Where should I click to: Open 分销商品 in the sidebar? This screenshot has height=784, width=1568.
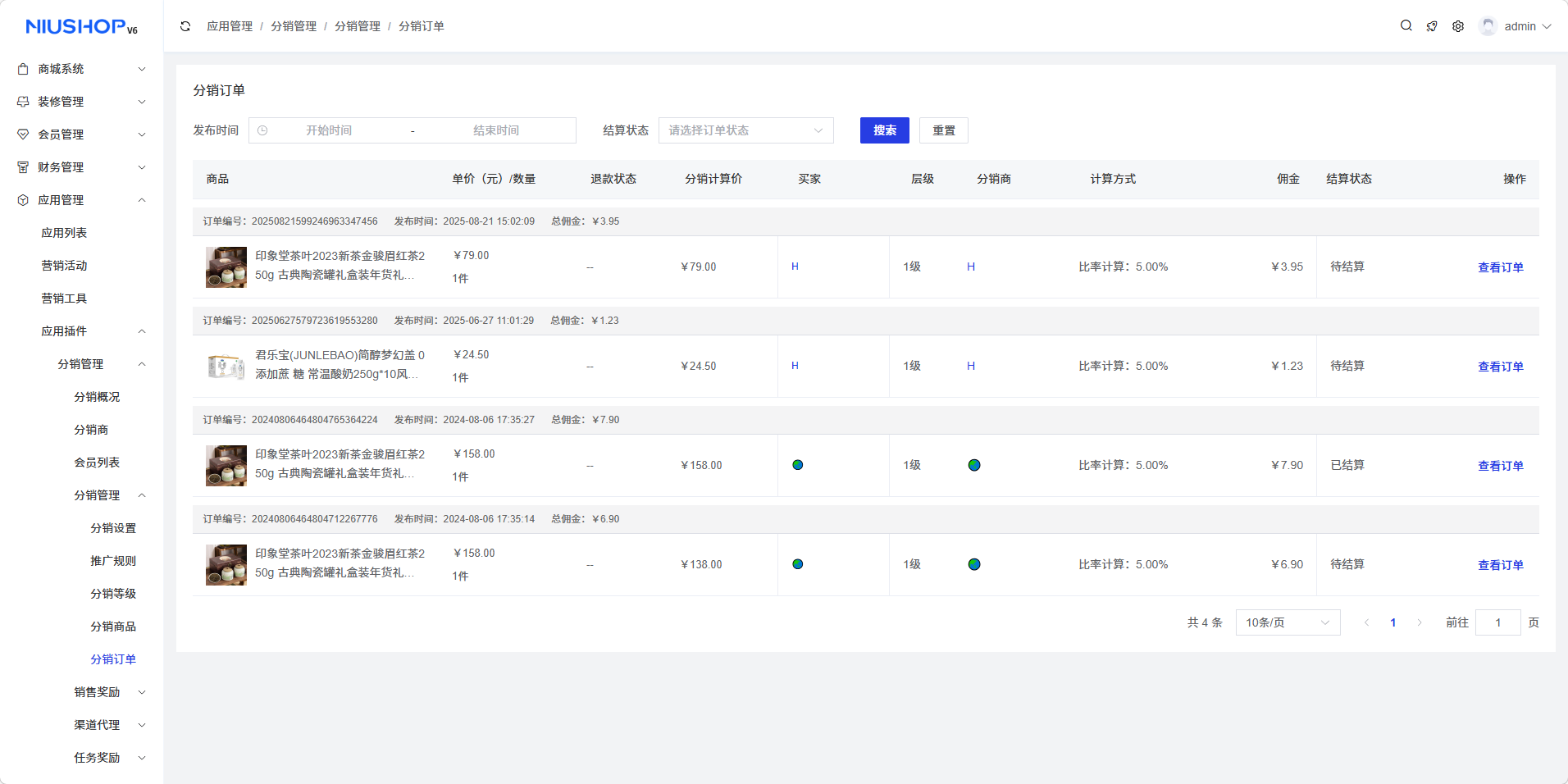click(x=113, y=627)
